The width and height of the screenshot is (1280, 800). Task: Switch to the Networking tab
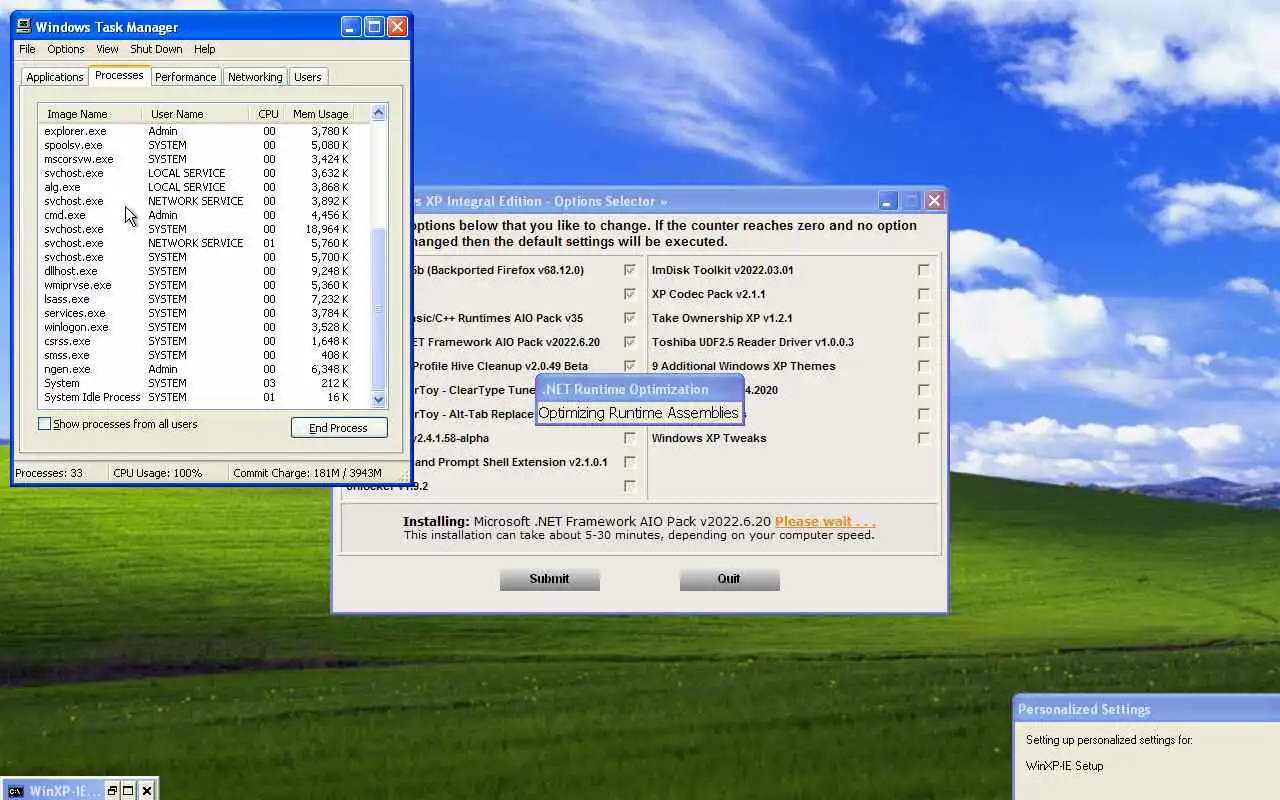tap(255, 77)
